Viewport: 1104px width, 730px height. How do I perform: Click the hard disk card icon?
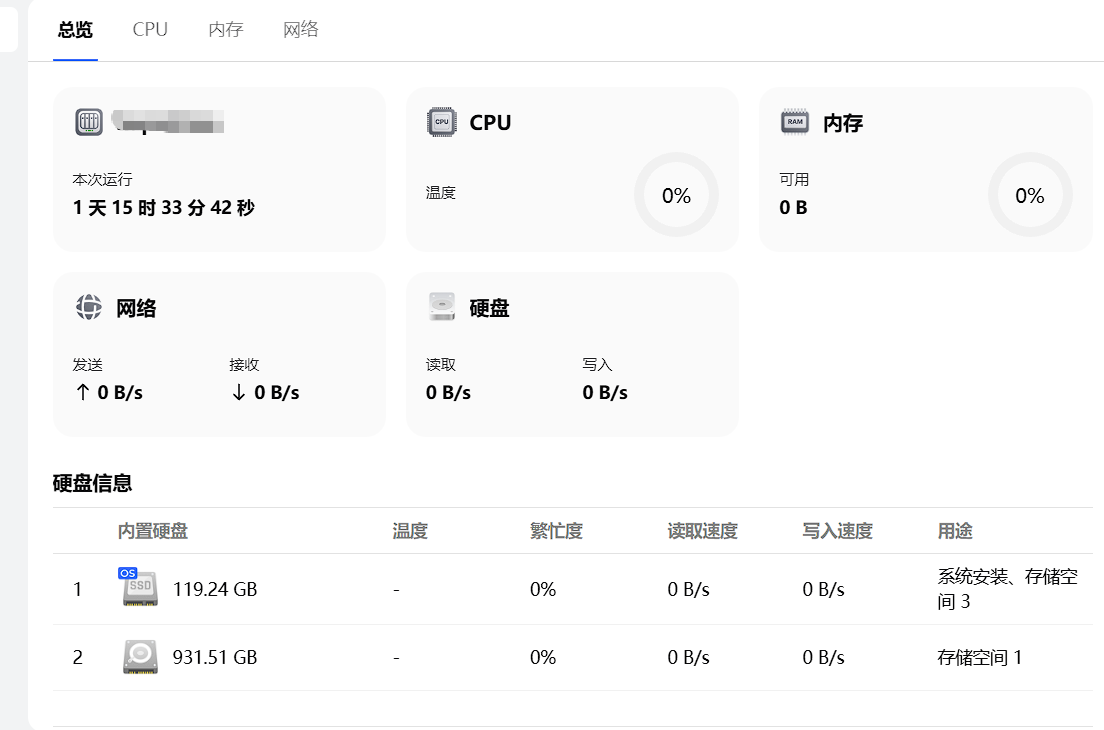point(441,307)
